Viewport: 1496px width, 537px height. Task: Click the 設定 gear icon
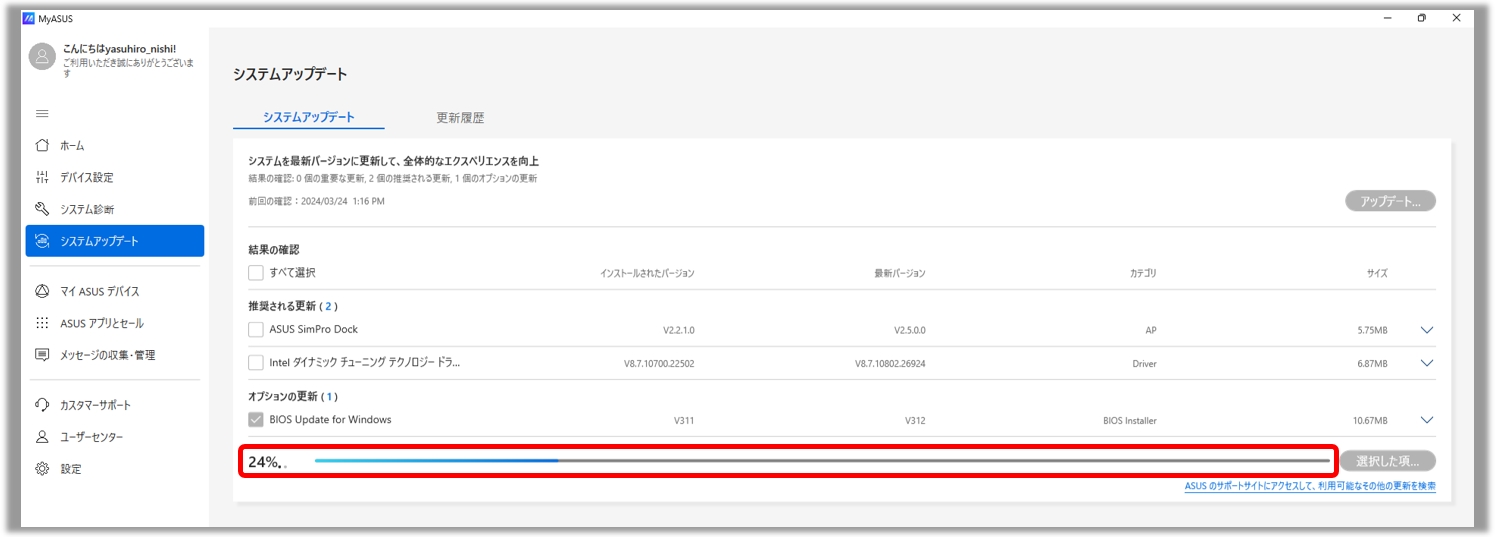(42, 469)
